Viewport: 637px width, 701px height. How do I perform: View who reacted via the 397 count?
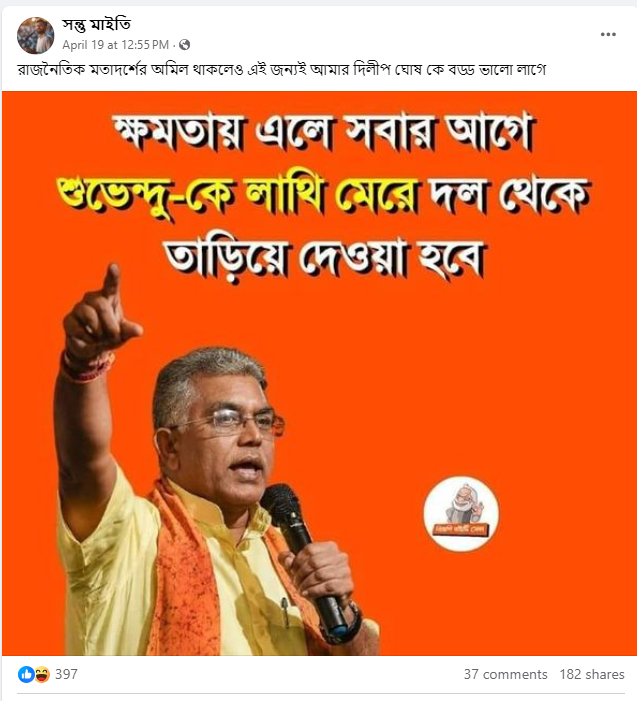click(66, 674)
